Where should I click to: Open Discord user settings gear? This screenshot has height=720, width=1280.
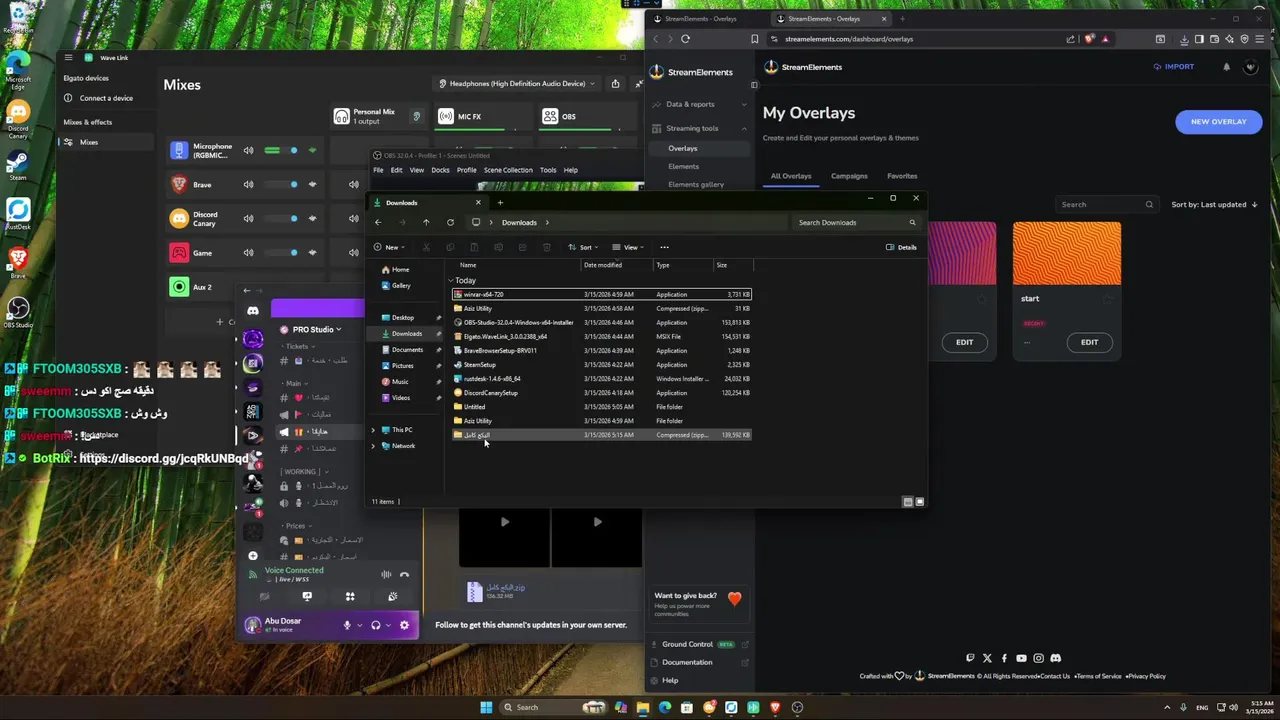404,625
